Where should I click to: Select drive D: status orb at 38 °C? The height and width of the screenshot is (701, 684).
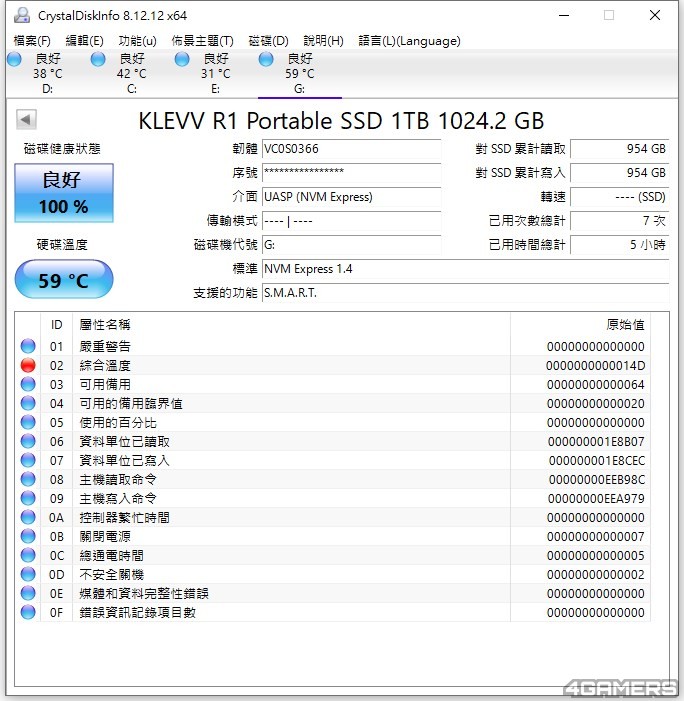click(14, 59)
